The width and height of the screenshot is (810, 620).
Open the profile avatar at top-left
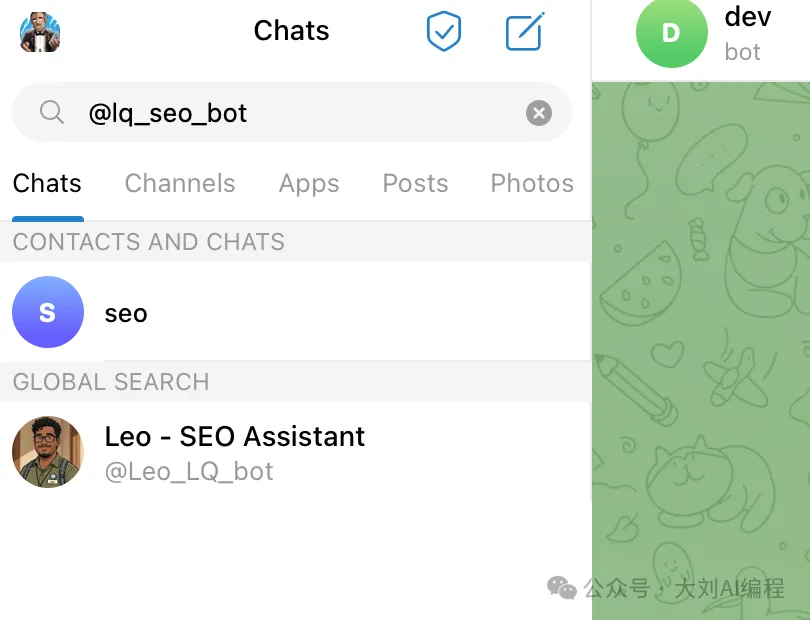[40, 32]
